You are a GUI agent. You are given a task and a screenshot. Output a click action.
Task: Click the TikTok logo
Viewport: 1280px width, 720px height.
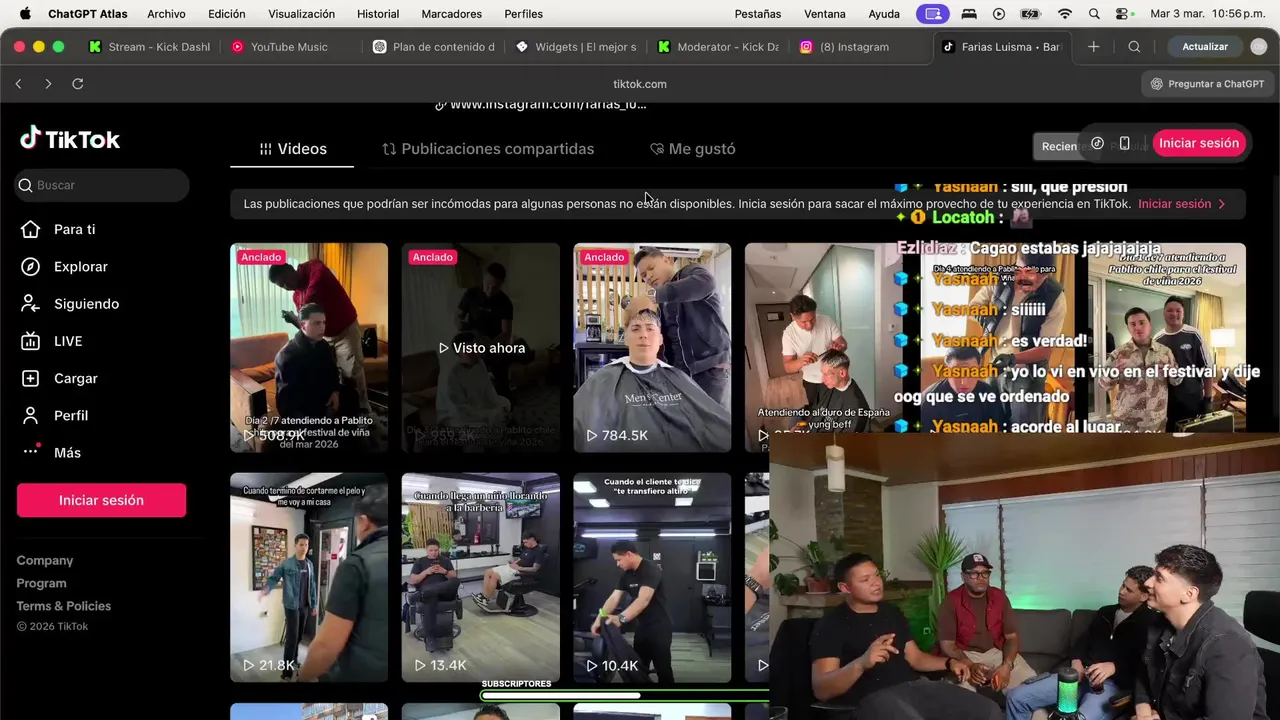(x=70, y=139)
